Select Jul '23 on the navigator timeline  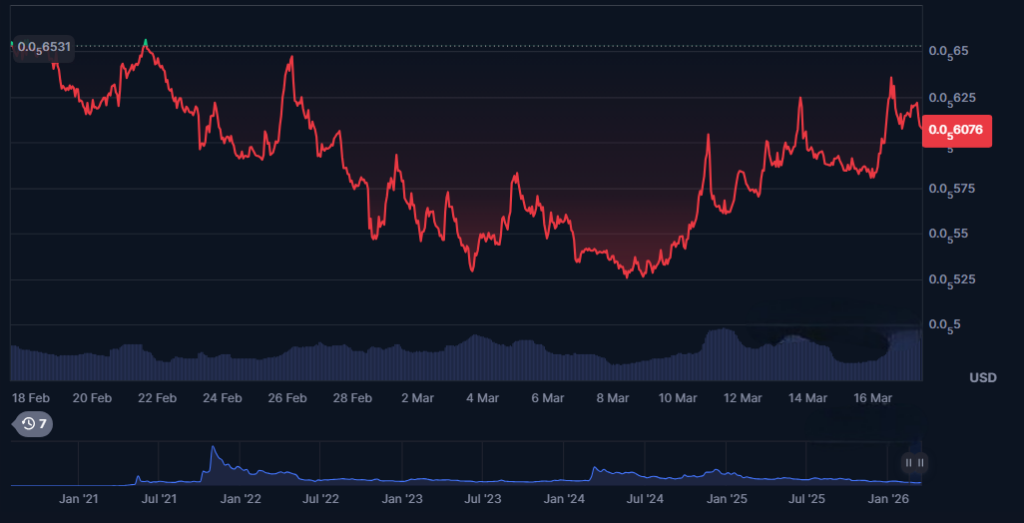click(483, 497)
